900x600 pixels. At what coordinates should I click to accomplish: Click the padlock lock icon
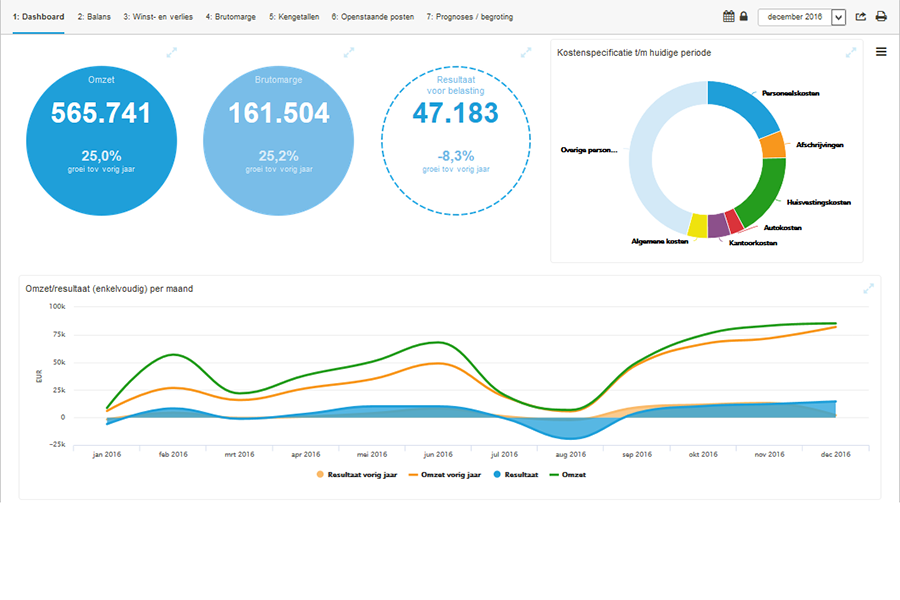743,16
